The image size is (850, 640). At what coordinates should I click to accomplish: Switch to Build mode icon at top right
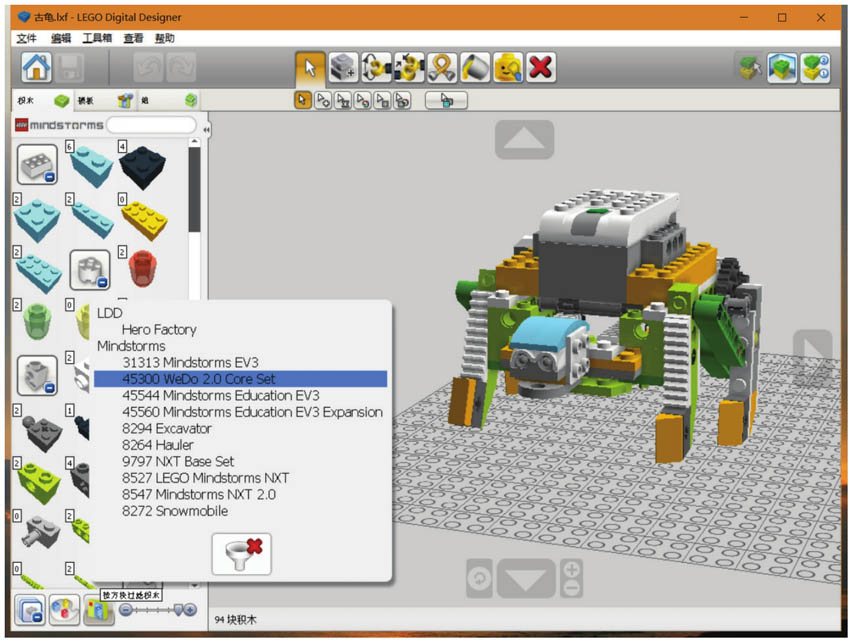point(750,68)
